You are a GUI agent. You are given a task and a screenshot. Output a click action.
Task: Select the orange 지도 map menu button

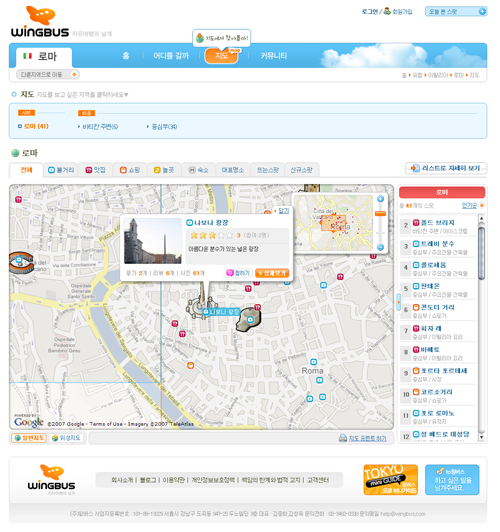click(221, 56)
